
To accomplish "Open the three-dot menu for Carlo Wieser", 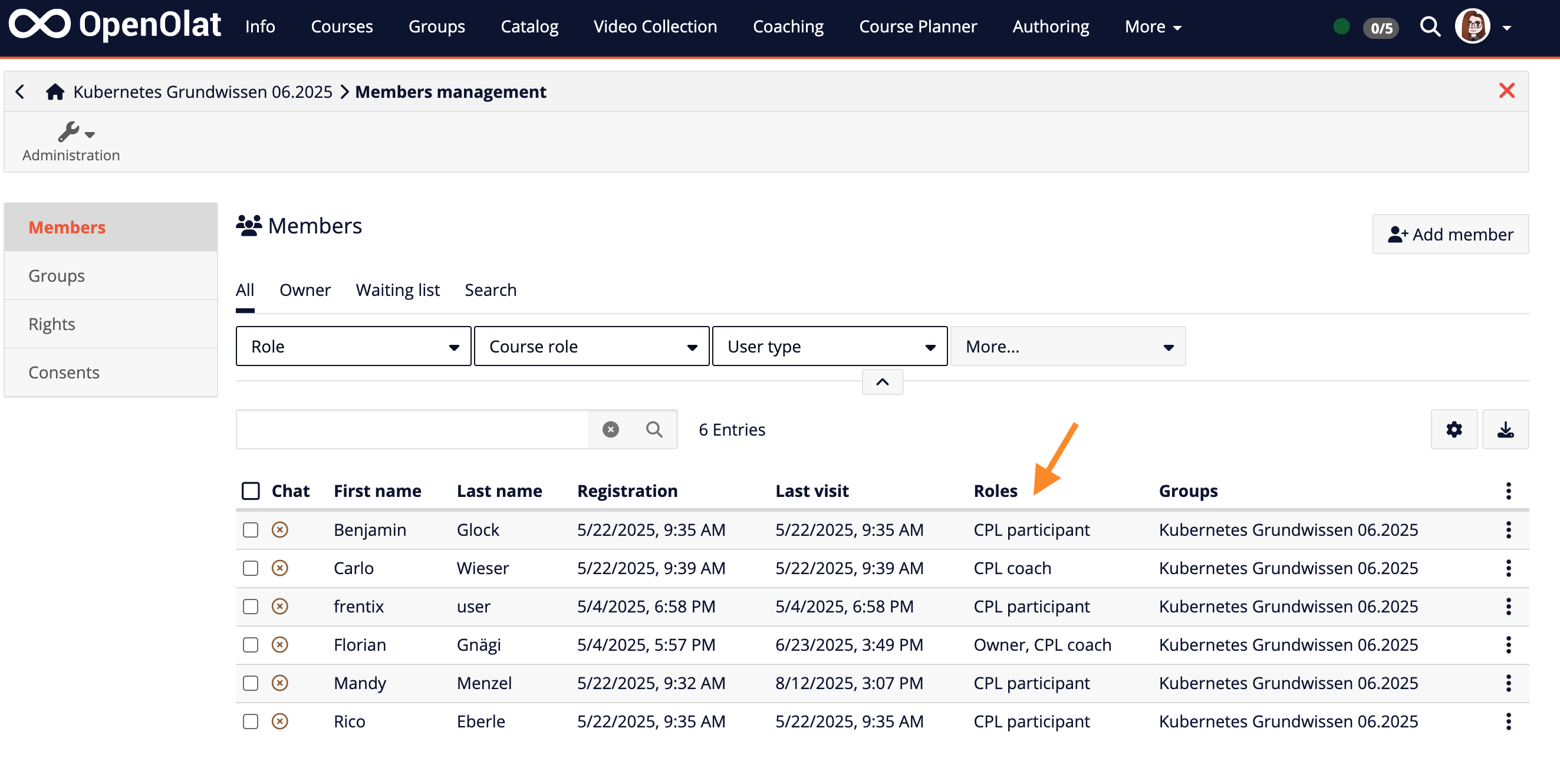I will [1508, 568].
